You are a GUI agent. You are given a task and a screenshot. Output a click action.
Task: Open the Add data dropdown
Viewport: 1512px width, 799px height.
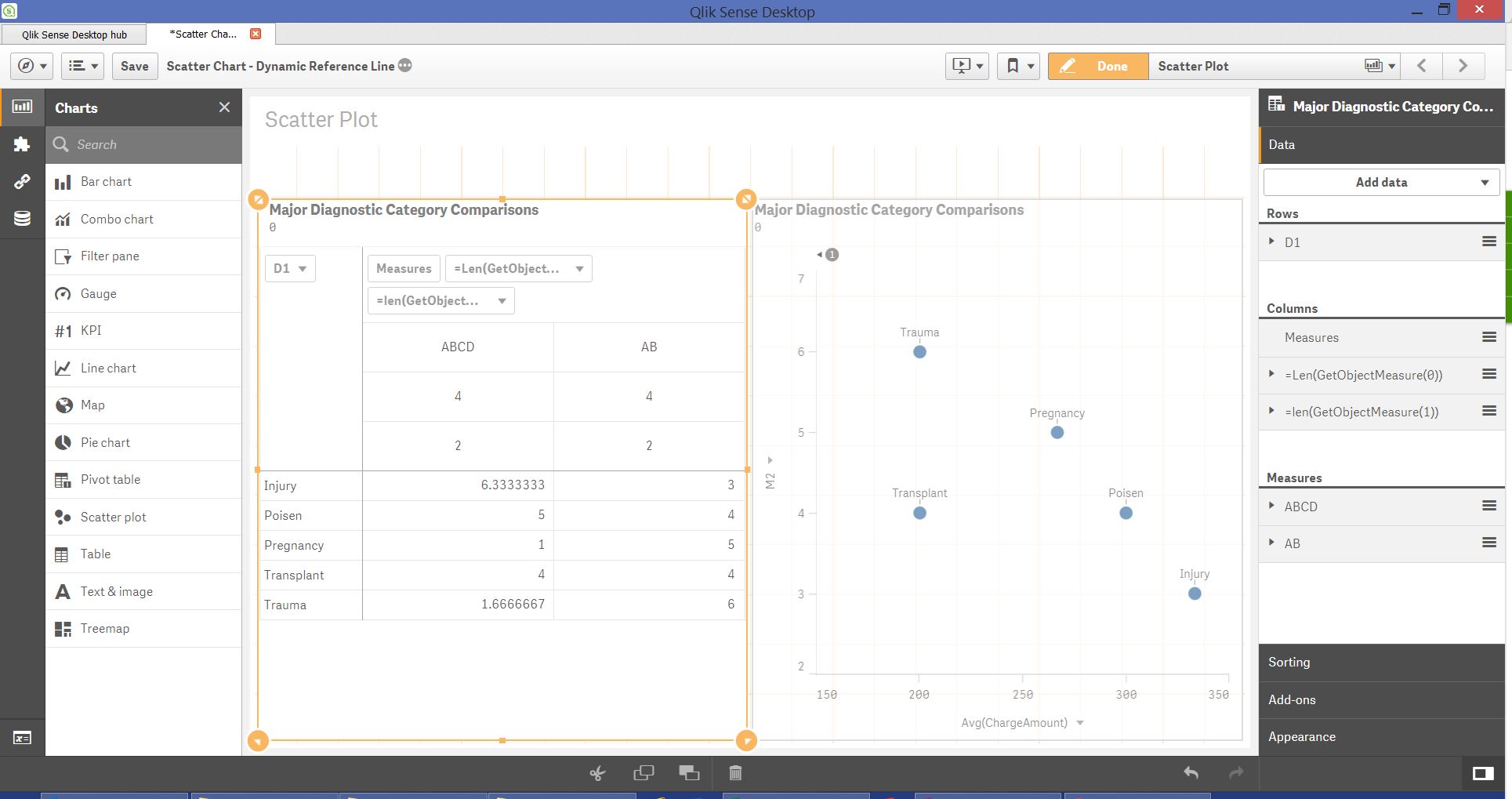(1380, 181)
